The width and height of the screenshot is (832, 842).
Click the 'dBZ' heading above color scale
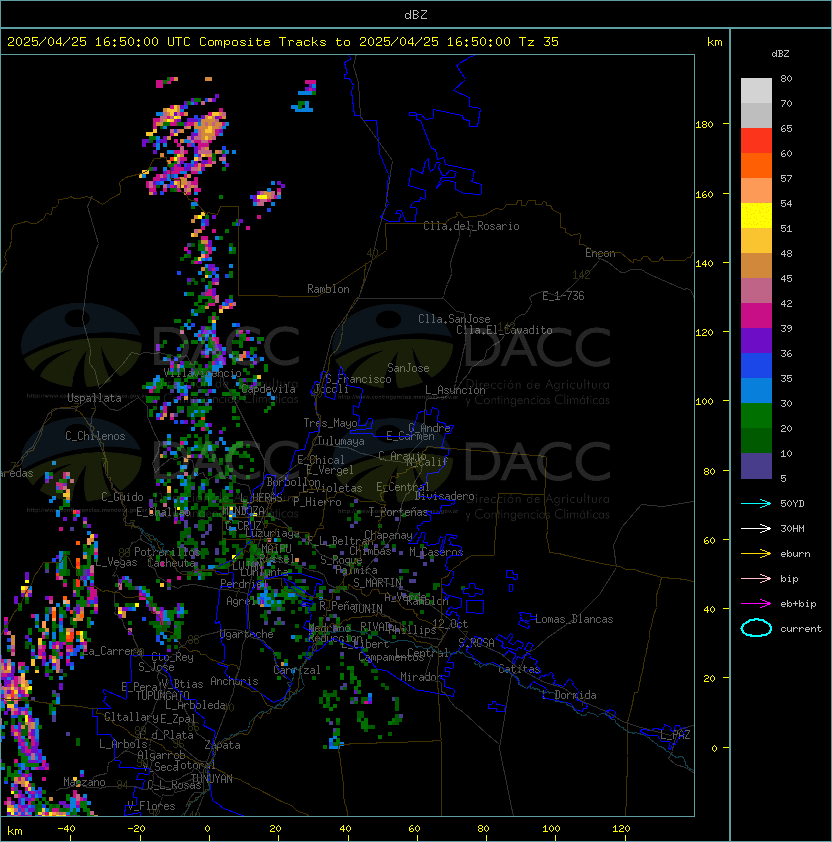780,54
